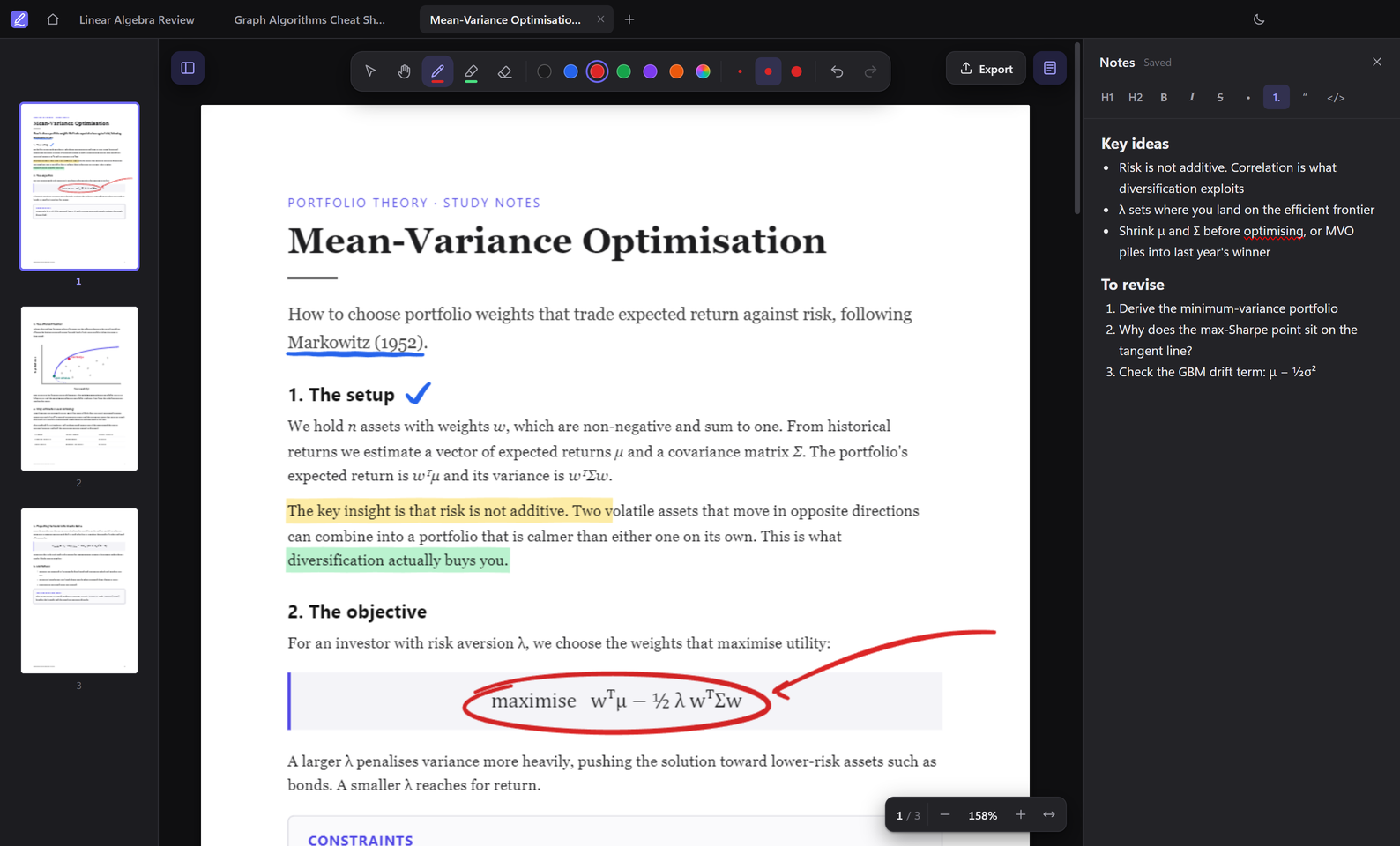The width and height of the screenshot is (1400, 846).
Task: Apply H1 heading in notes
Action: pyautogui.click(x=1107, y=98)
